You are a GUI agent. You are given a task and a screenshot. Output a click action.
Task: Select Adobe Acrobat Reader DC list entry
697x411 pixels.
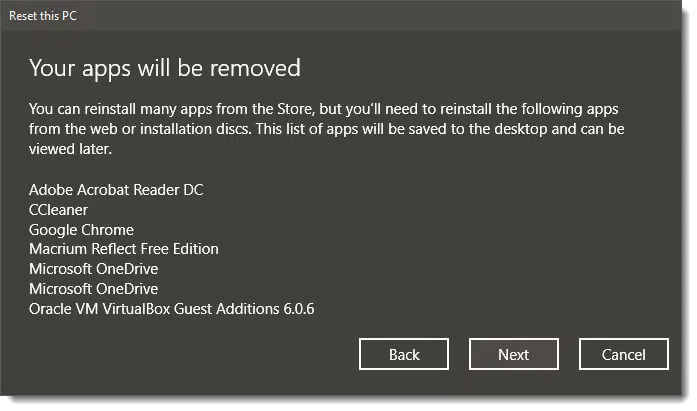(116, 190)
